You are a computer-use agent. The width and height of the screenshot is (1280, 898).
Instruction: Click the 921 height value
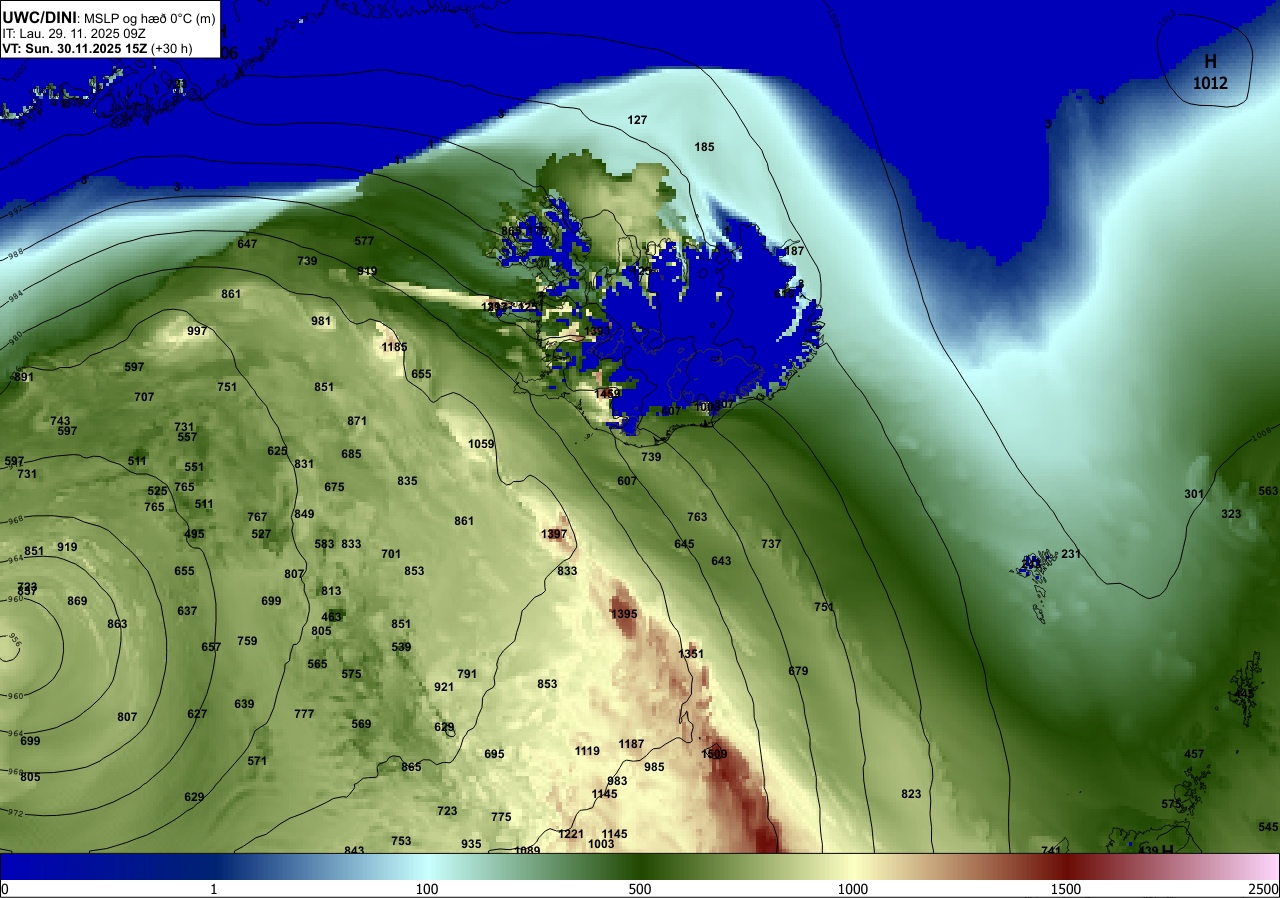[444, 687]
